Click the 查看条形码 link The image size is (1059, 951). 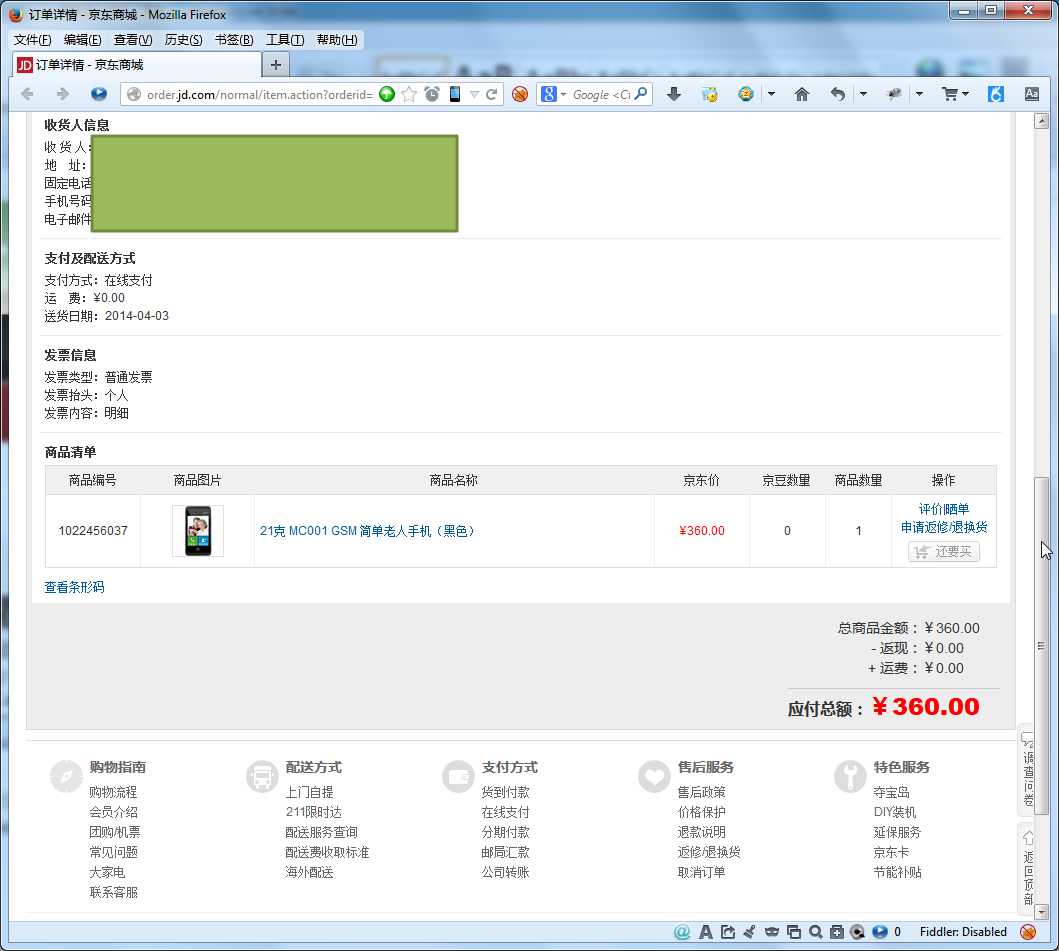click(74, 588)
